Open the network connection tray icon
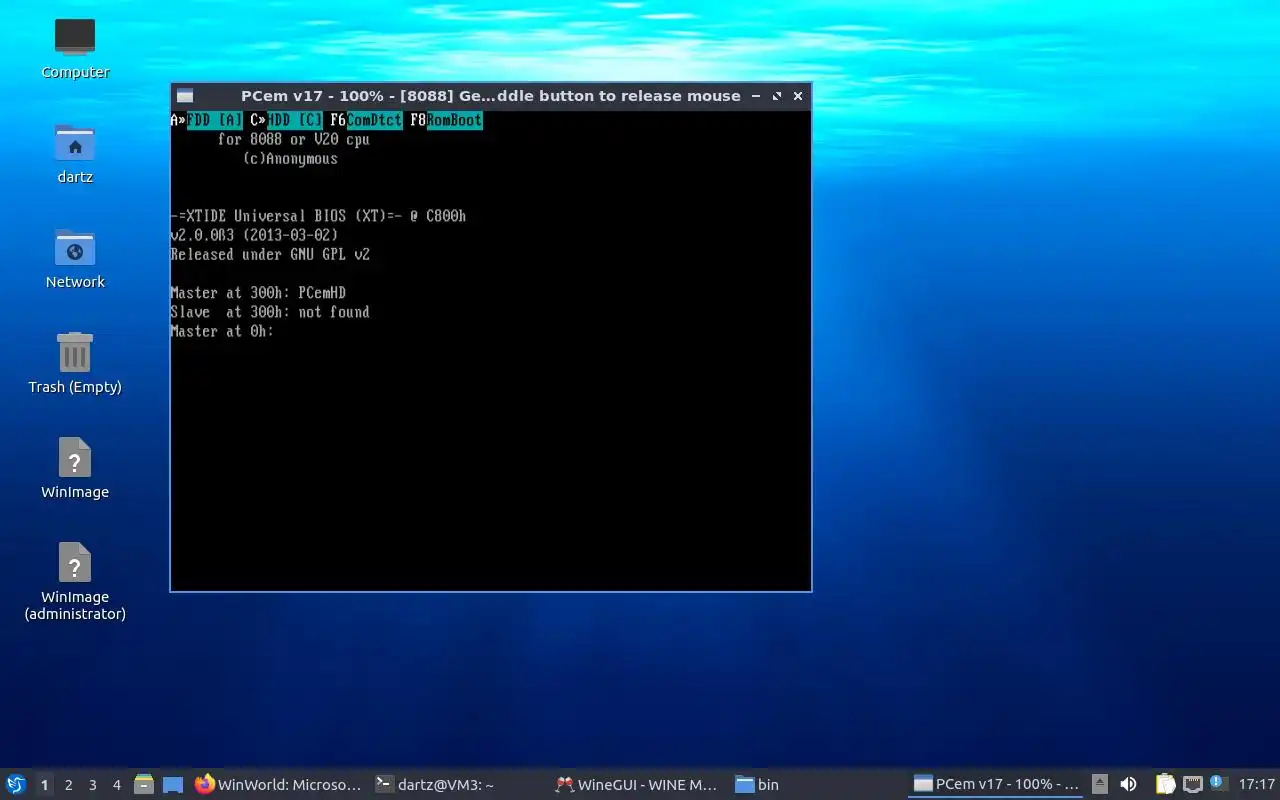 coord(1192,785)
